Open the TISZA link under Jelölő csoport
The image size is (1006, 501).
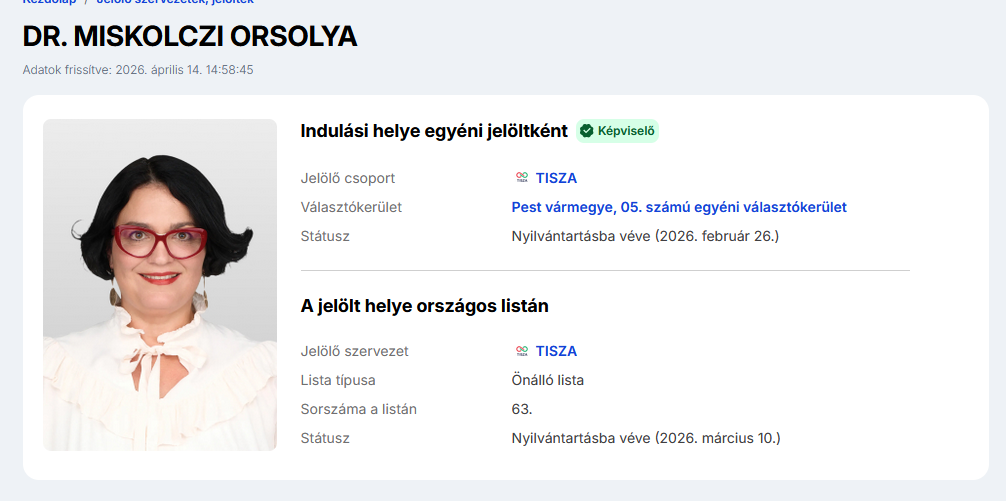tap(556, 178)
